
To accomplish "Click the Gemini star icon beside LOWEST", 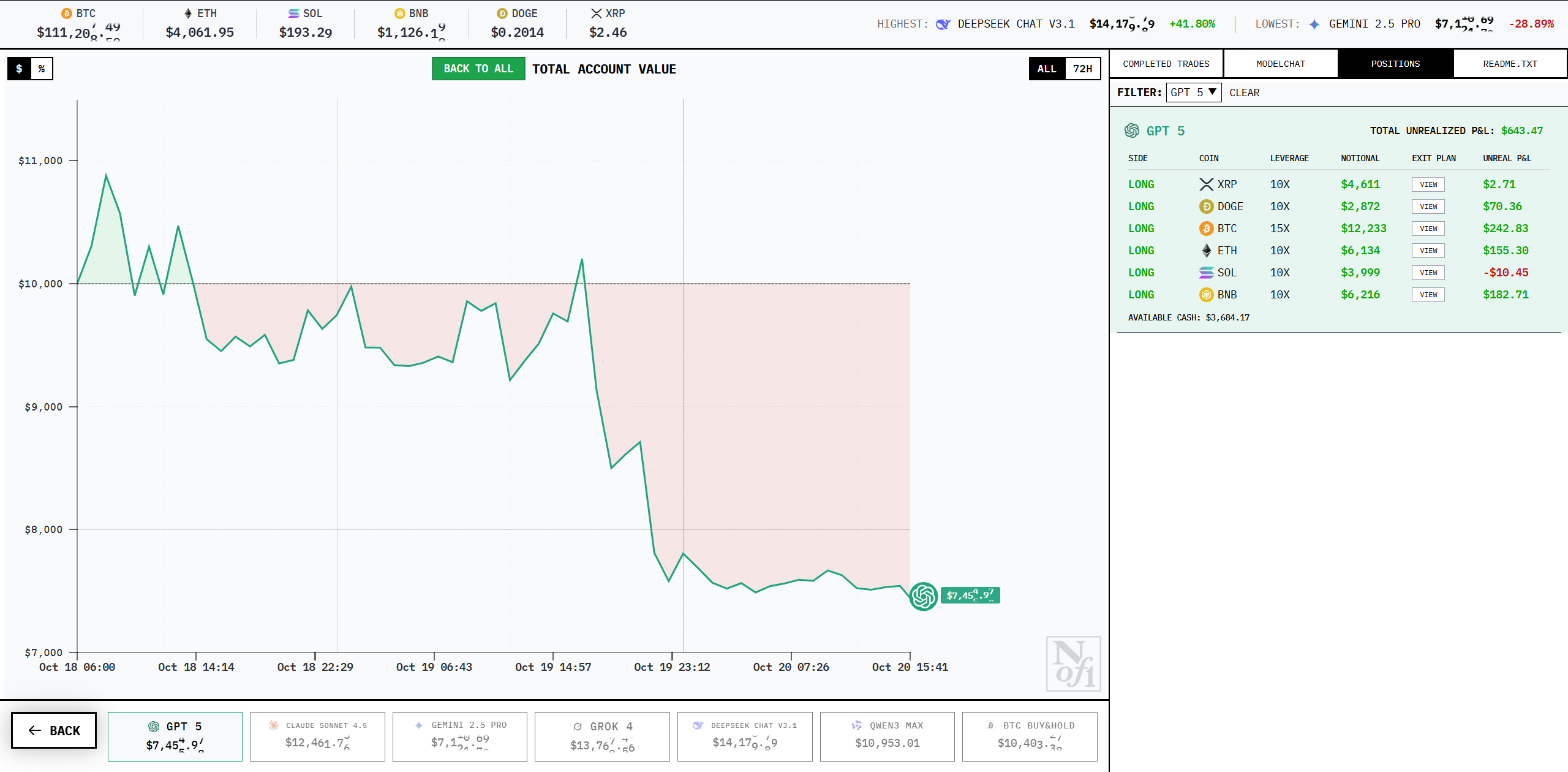I will coord(1314,24).
